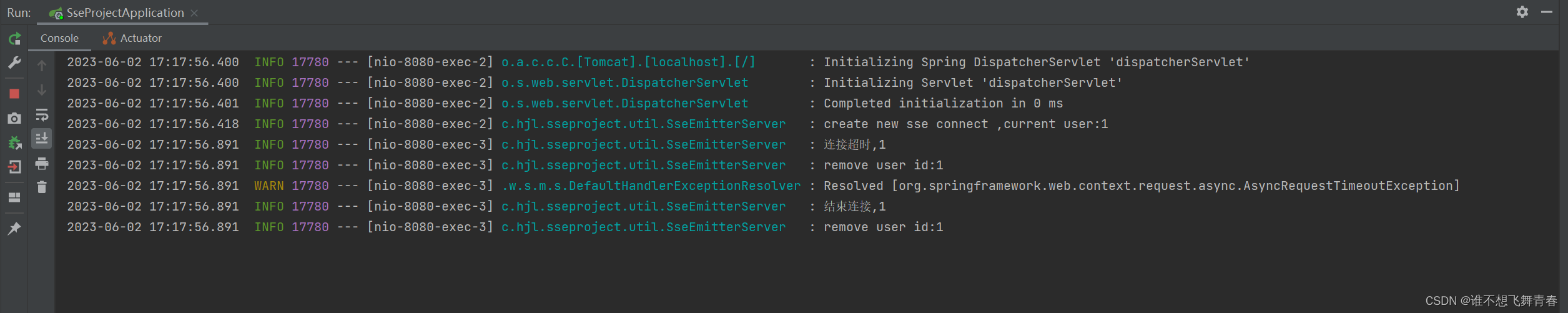Toggle soft-wrap in the console

42,115
